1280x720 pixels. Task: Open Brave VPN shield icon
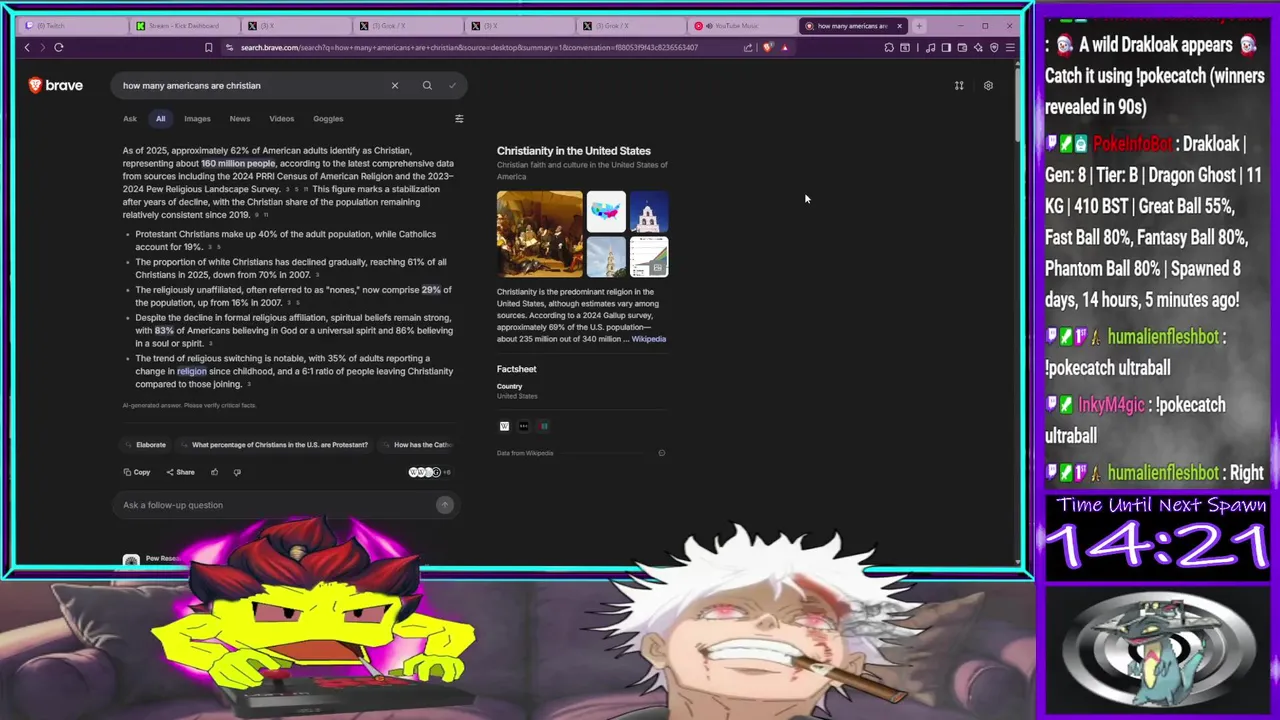pyautogui.click(x=994, y=47)
